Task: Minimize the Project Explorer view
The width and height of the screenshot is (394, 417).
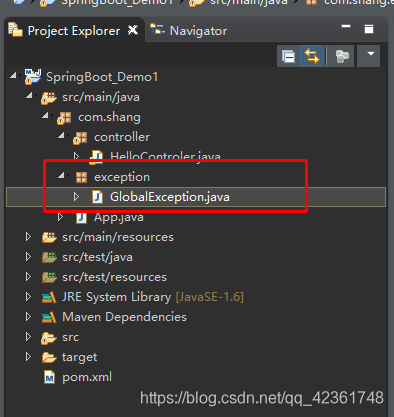Action: click(346, 26)
